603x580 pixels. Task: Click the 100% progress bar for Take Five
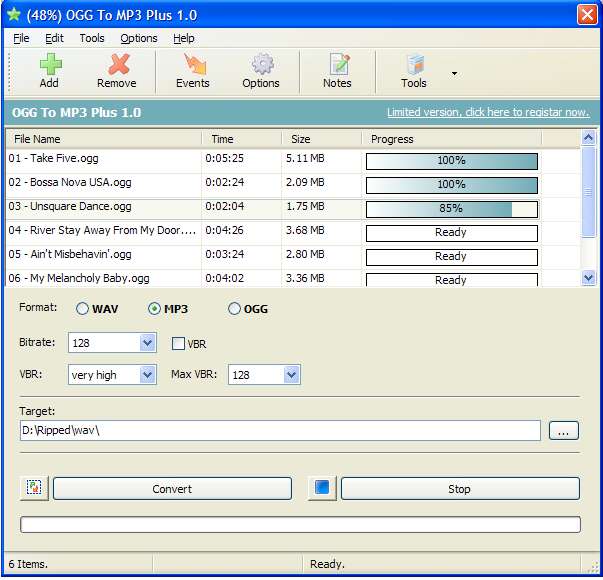(451, 161)
